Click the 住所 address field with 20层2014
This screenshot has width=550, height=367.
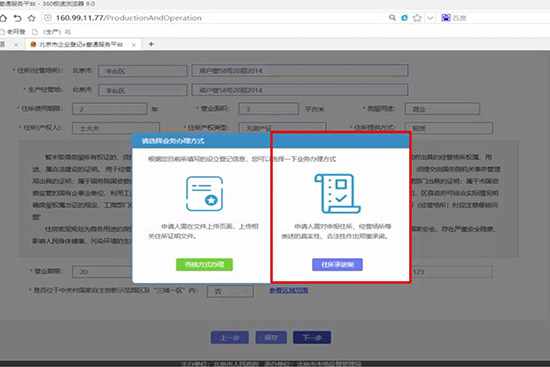tap(300, 71)
